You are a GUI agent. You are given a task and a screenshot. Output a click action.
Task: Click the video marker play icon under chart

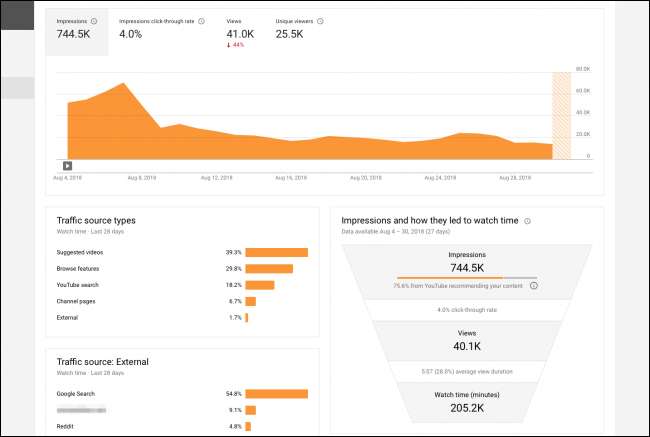[x=67, y=166]
